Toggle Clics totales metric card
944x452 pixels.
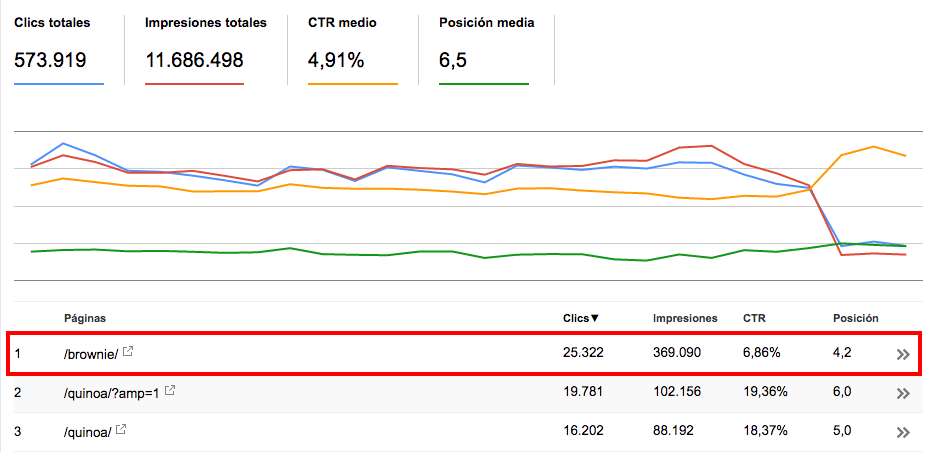59,50
